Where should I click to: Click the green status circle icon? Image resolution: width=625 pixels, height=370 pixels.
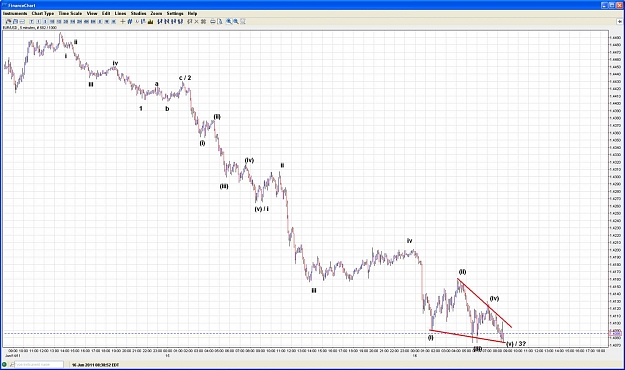pos(4,364)
